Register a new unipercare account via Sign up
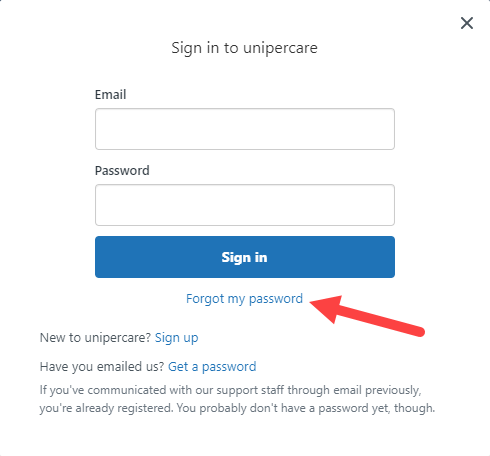The image size is (490, 456). 177,338
